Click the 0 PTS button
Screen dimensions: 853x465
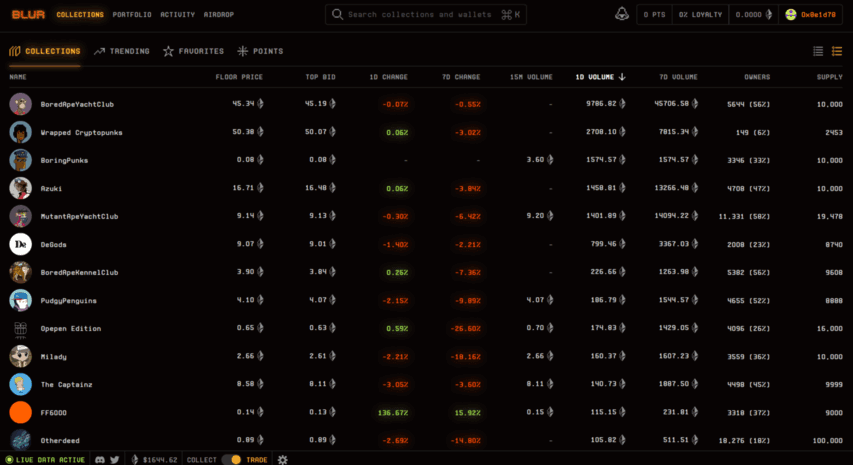654,15
